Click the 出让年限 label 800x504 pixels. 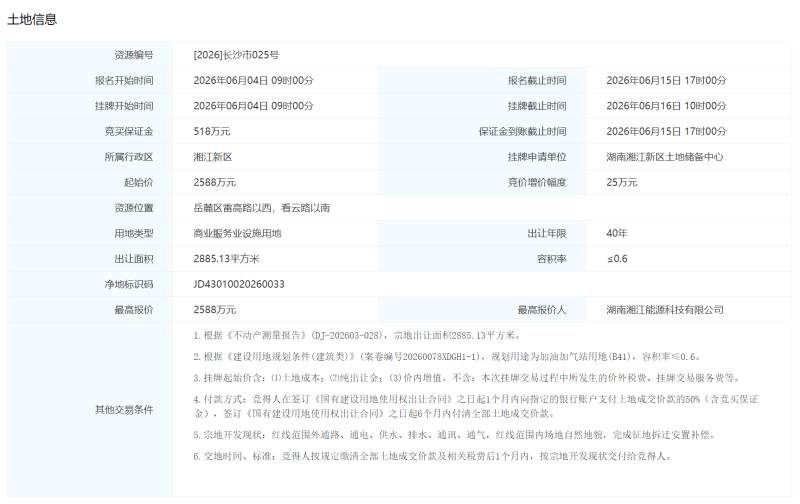(546, 234)
